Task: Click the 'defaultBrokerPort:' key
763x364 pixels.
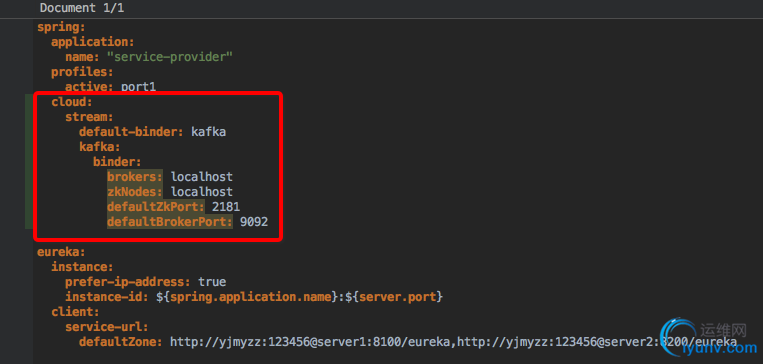Action: [x=170, y=222]
